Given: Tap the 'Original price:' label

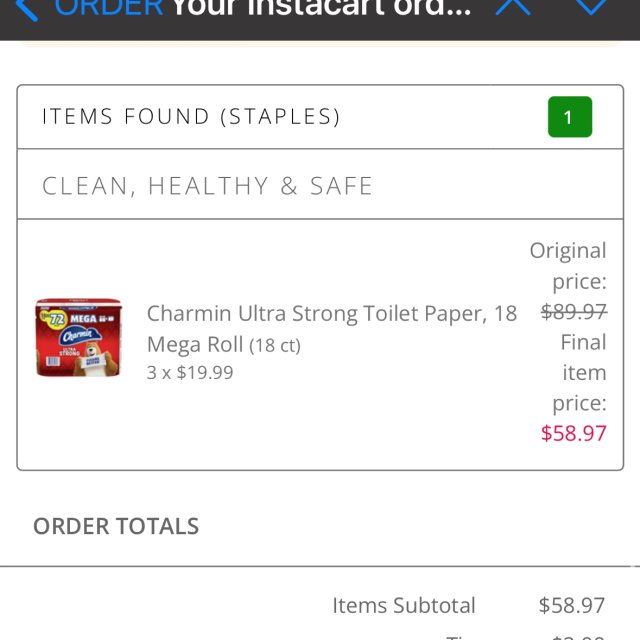Looking at the screenshot, I should [x=568, y=265].
